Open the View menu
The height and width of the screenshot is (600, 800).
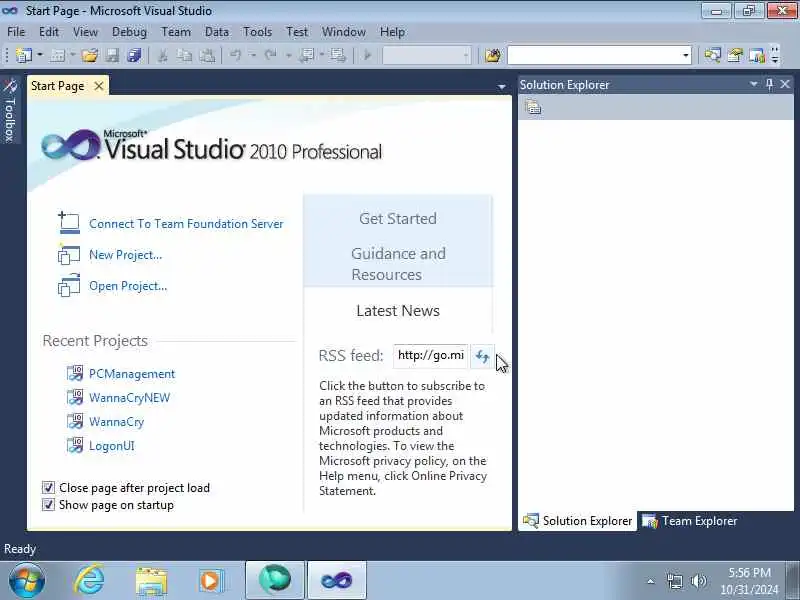pos(85,32)
